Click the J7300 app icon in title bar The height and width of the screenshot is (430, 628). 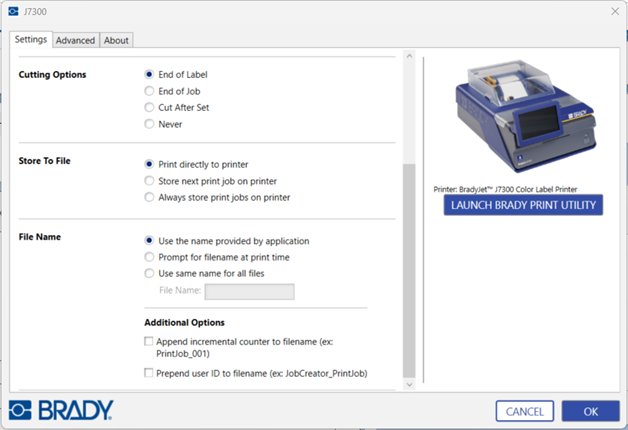[13, 10]
